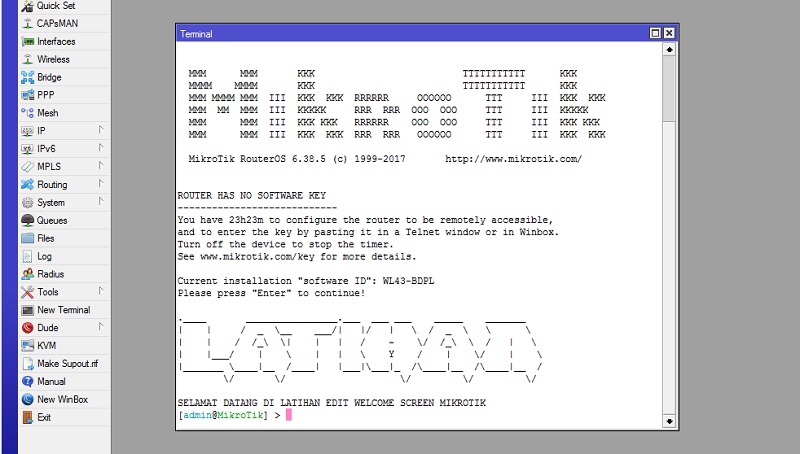Open the Quick Set menu label
Viewport: 800px width, 454px height.
pyautogui.click(x=56, y=6)
